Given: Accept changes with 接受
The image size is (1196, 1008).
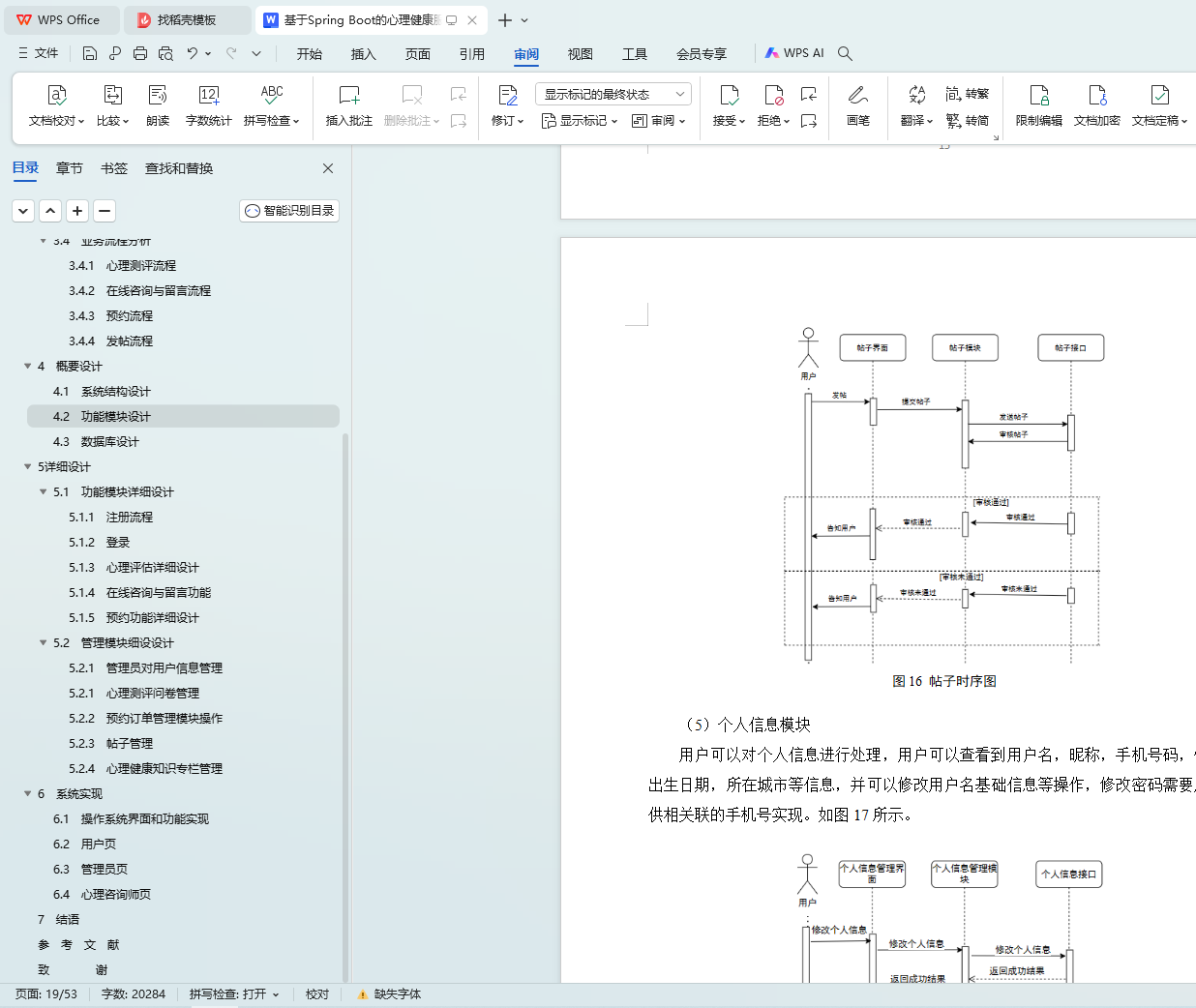Looking at the screenshot, I should (x=729, y=106).
